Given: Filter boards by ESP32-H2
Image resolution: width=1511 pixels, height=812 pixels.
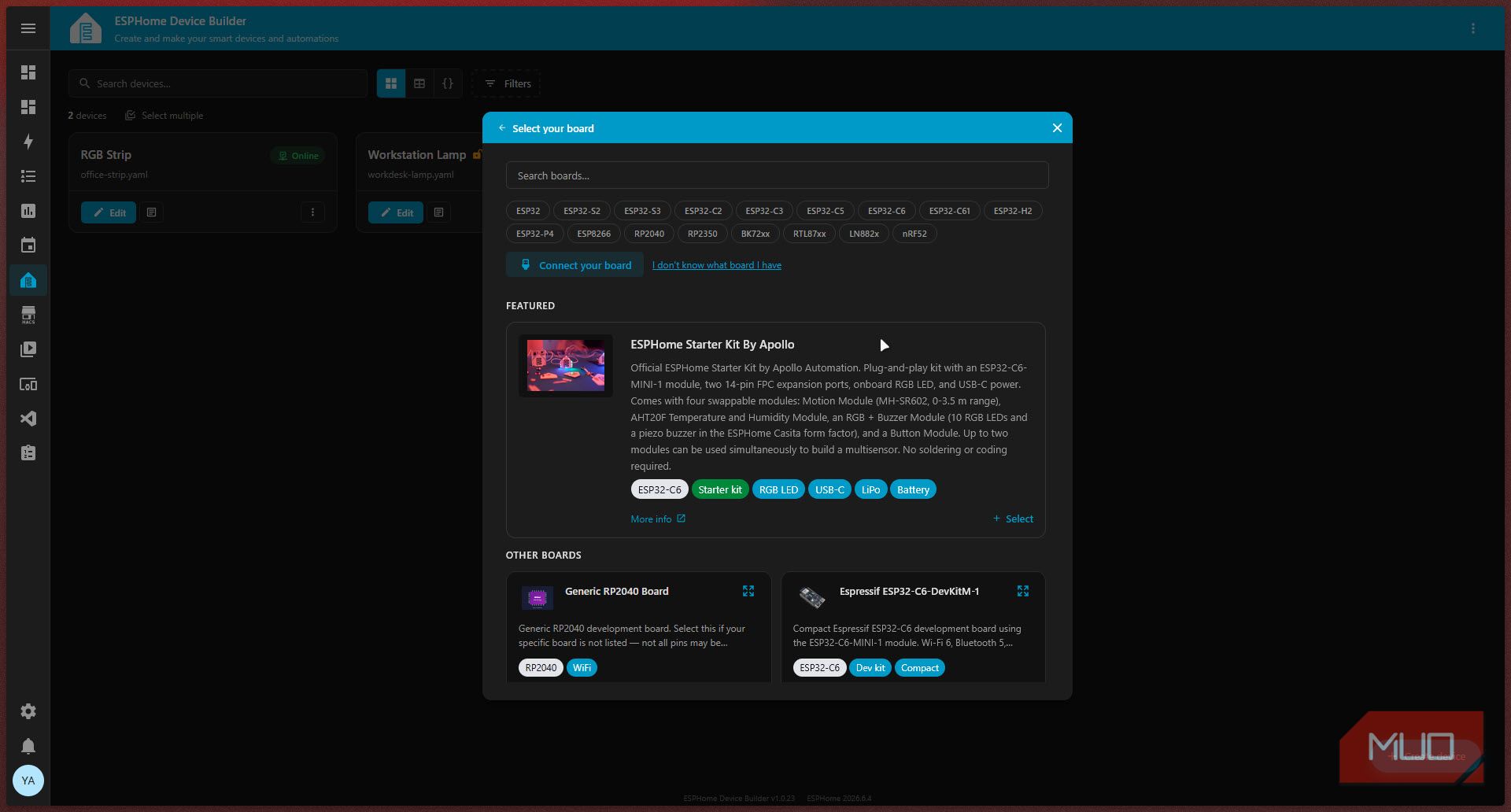Looking at the screenshot, I should click(1013, 211).
